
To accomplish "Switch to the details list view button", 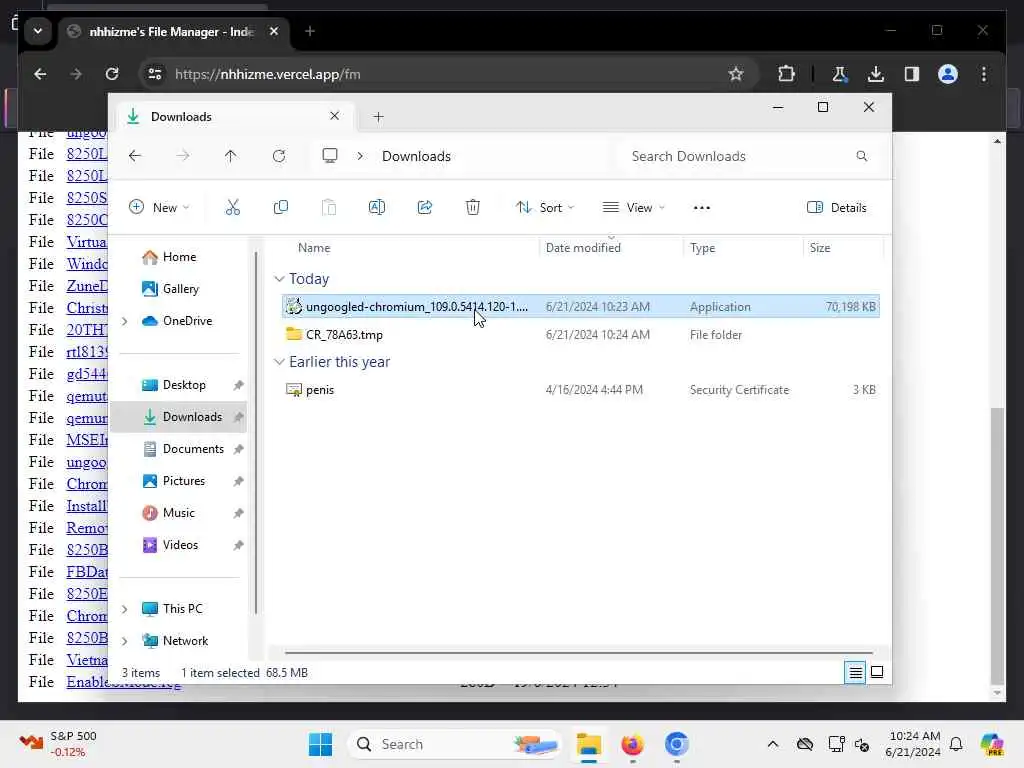I will pos(855,673).
